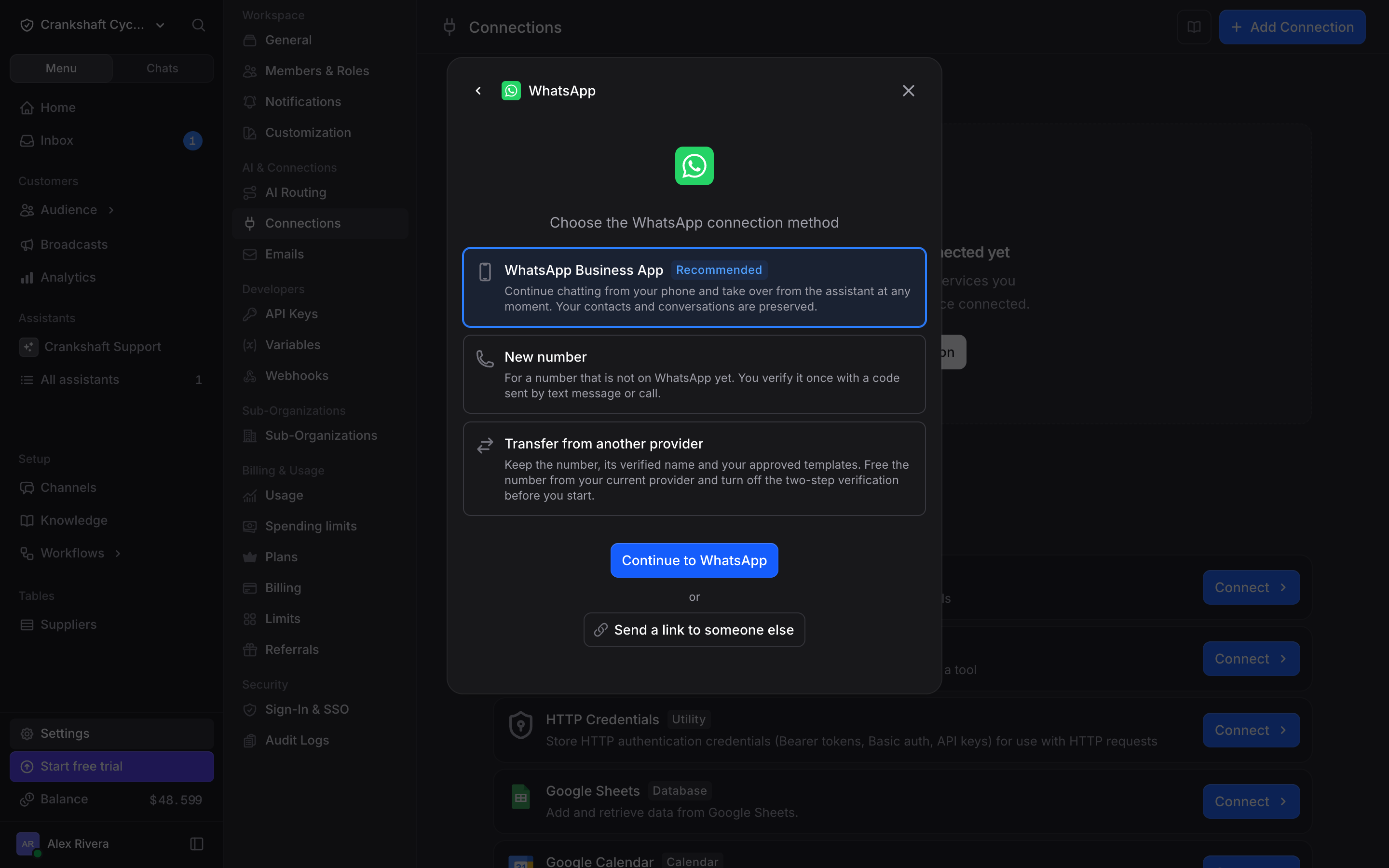Open the API Keys key icon

pos(250,314)
